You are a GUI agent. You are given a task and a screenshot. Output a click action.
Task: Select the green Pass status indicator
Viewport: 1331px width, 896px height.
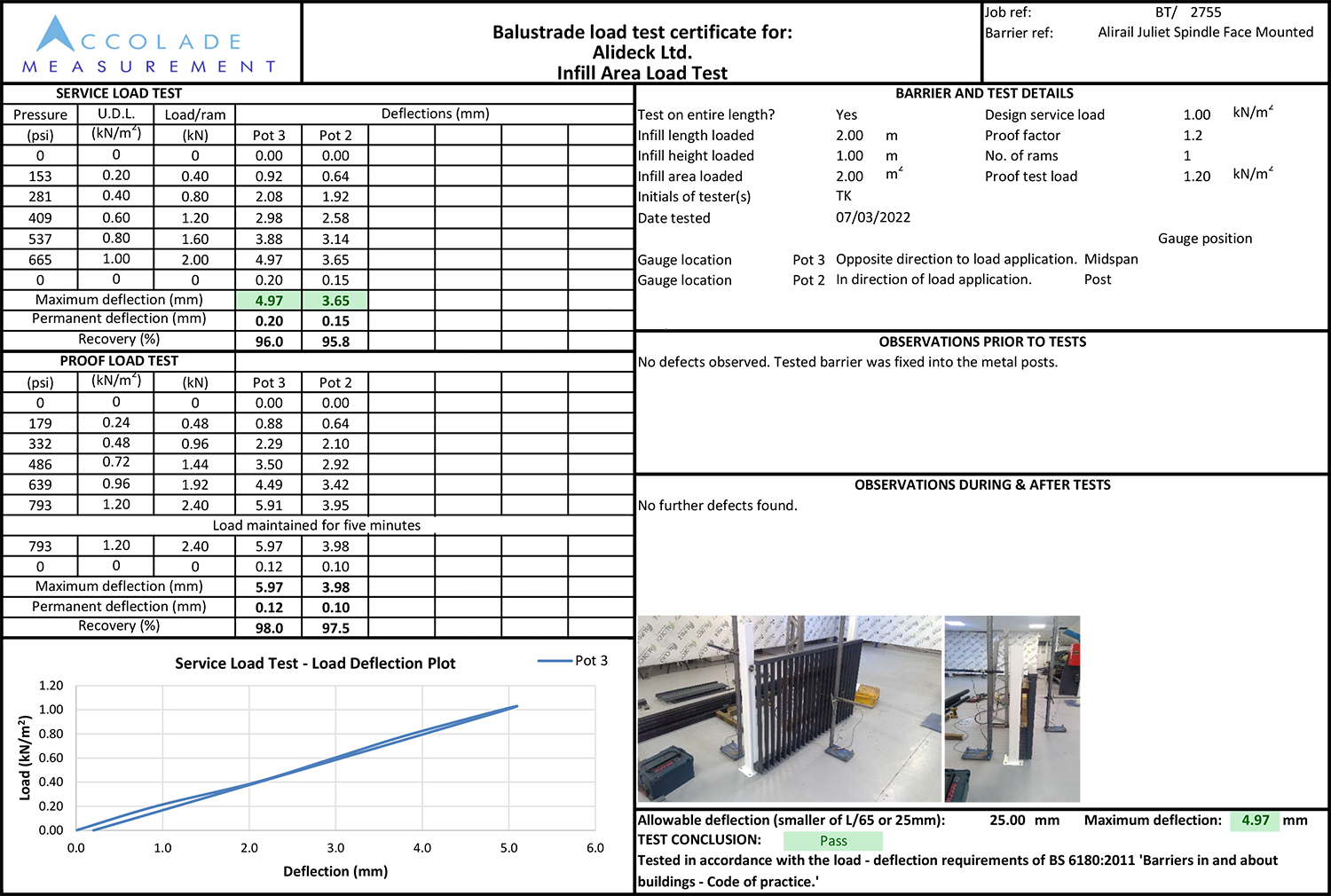coord(833,840)
